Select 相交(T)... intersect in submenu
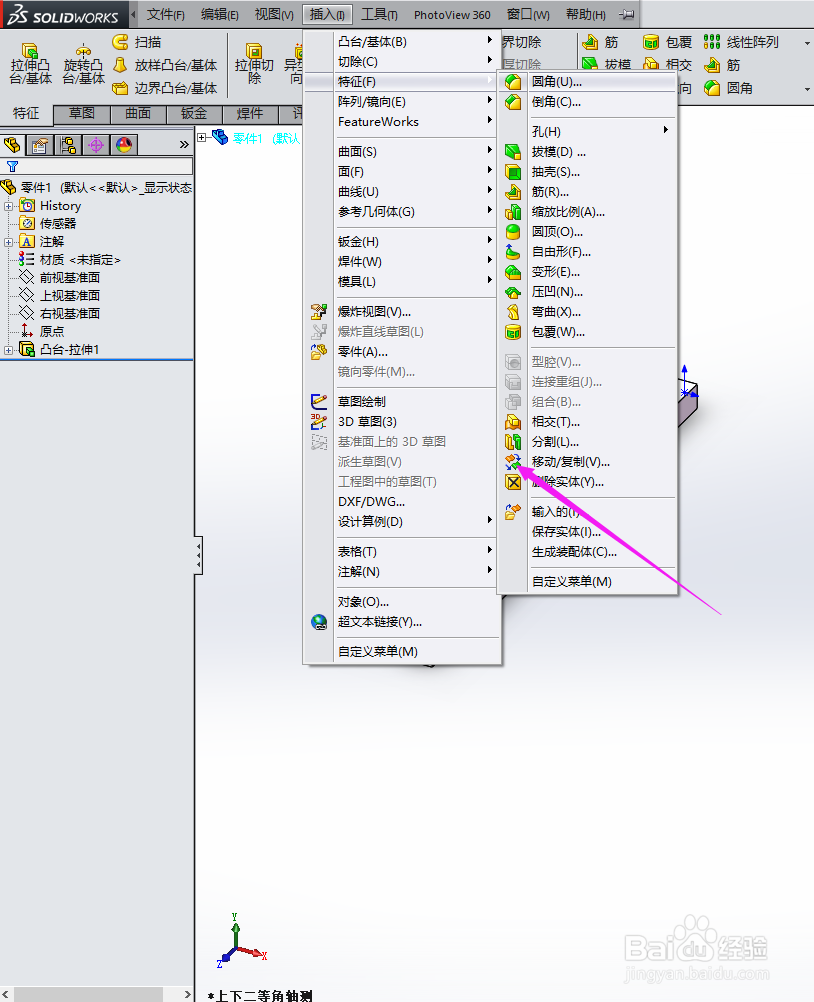 (587, 422)
